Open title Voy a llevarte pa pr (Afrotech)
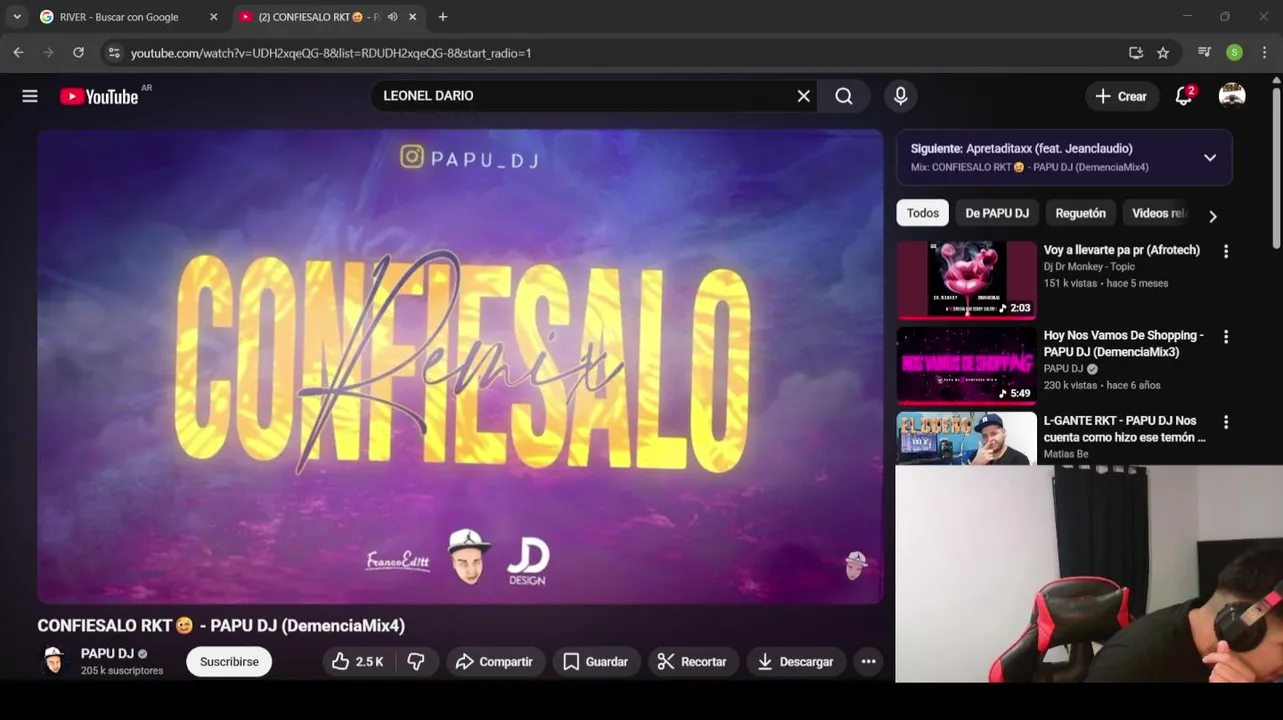The width and height of the screenshot is (1283, 720). pyautogui.click(x=1121, y=250)
